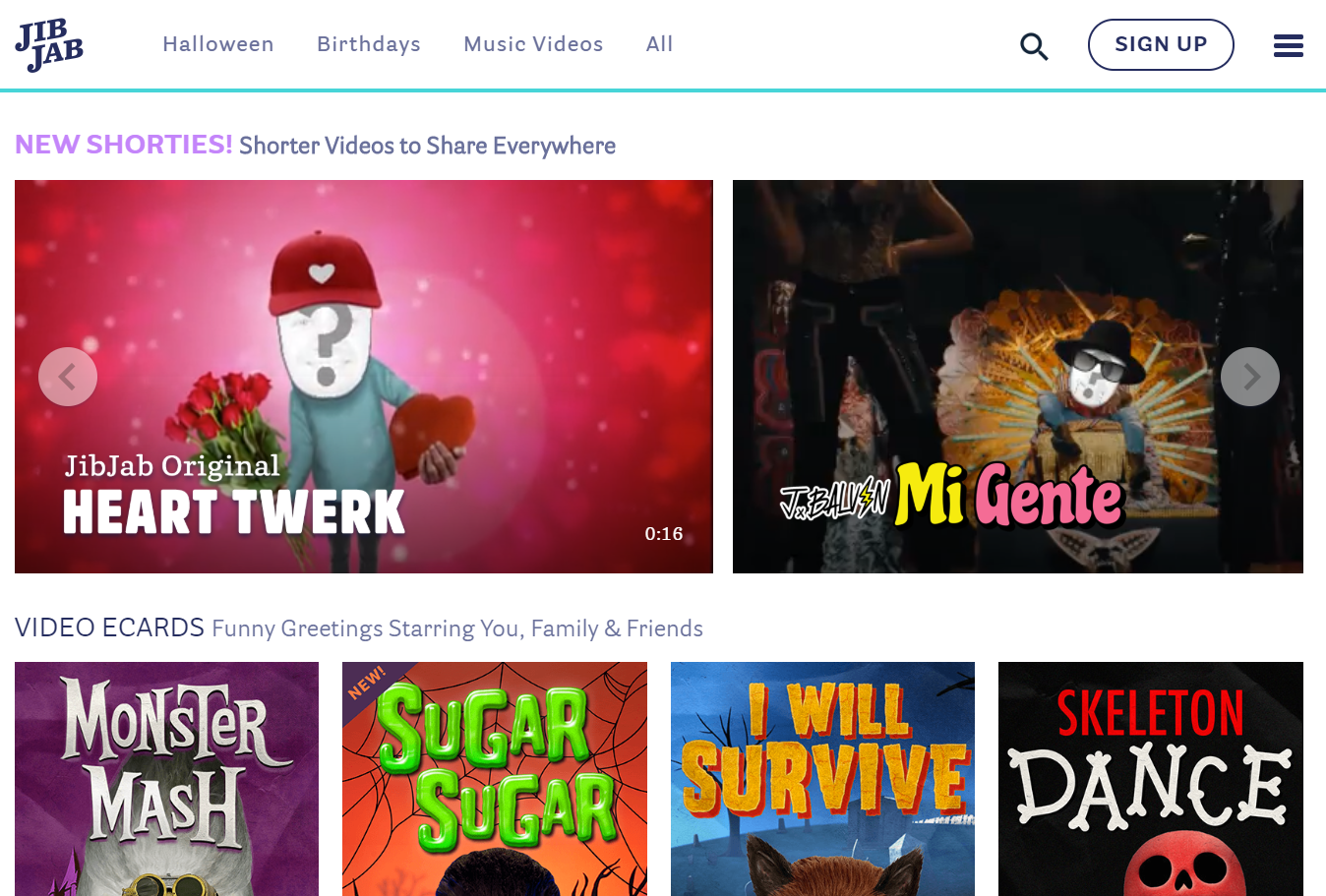Click the Video Ecards heading
The height and width of the screenshot is (896, 1326).
click(109, 627)
